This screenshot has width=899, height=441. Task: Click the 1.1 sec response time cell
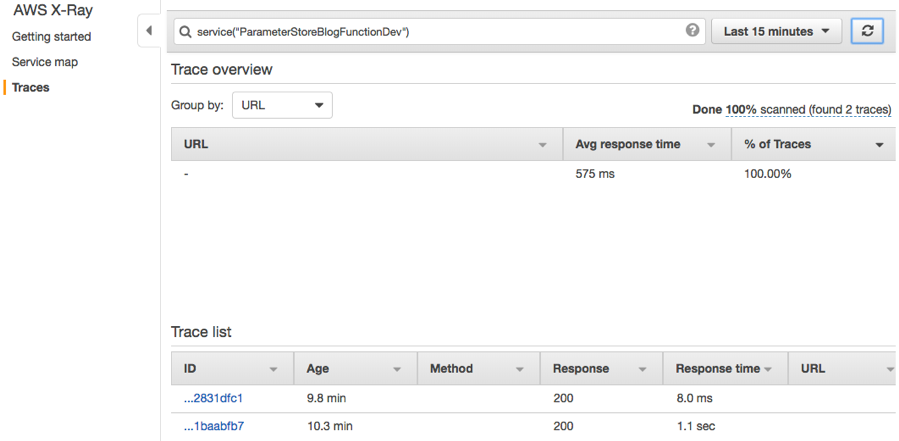pyautogui.click(x=695, y=426)
